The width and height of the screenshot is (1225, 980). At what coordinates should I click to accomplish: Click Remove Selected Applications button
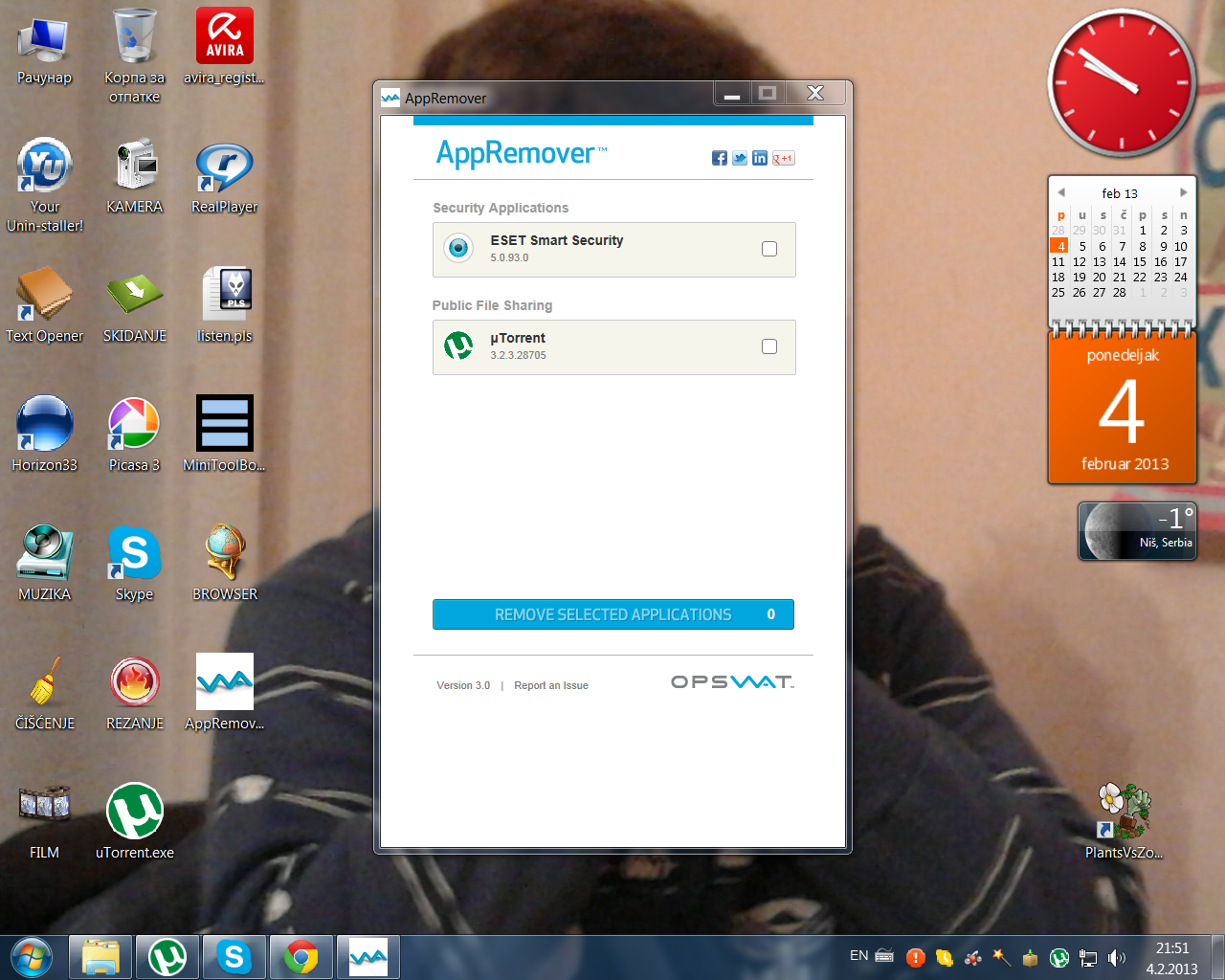[613, 614]
